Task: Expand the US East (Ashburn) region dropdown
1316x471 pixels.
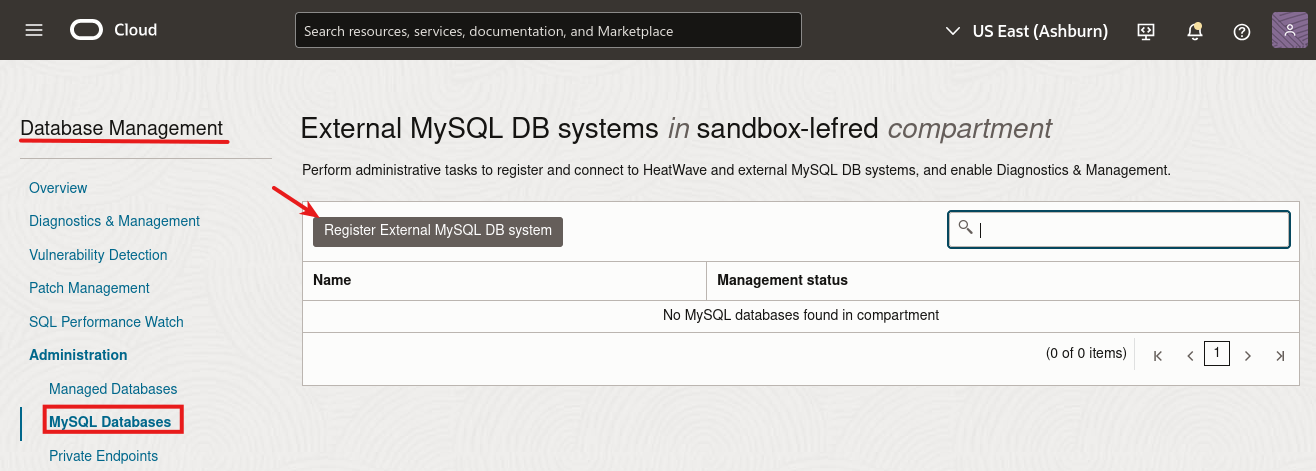Action: [1027, 31]
